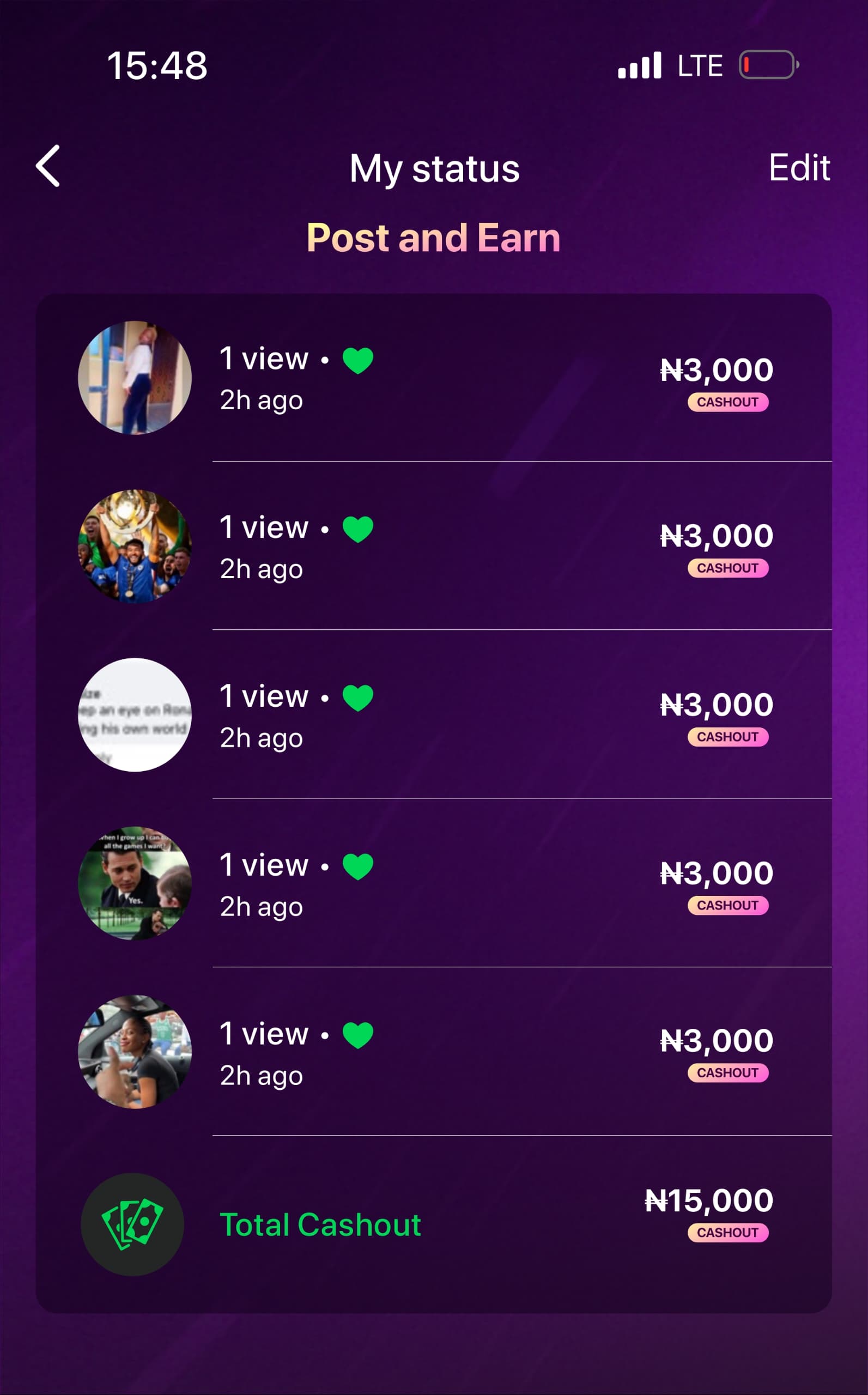Image resolution: width=868 pixels, height=1395 pixels.
Task: Tap the green heart on third status
Action: point(357,697)
